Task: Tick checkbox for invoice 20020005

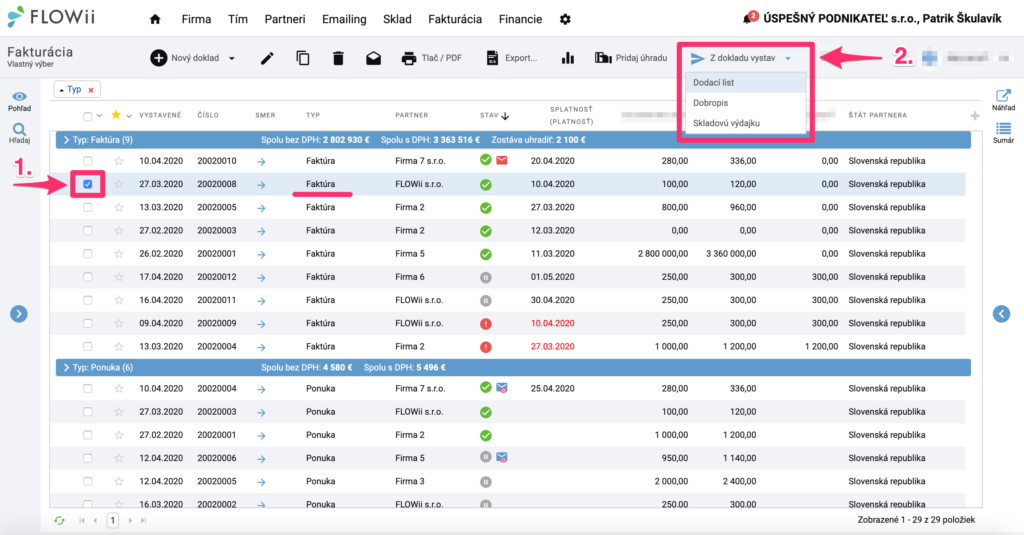Action: 88,207
